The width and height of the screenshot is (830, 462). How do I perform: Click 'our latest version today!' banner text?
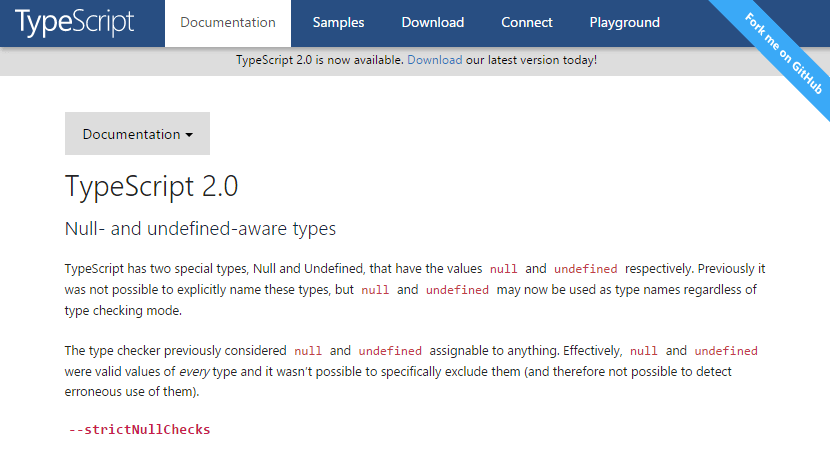(x=531, y=60)
